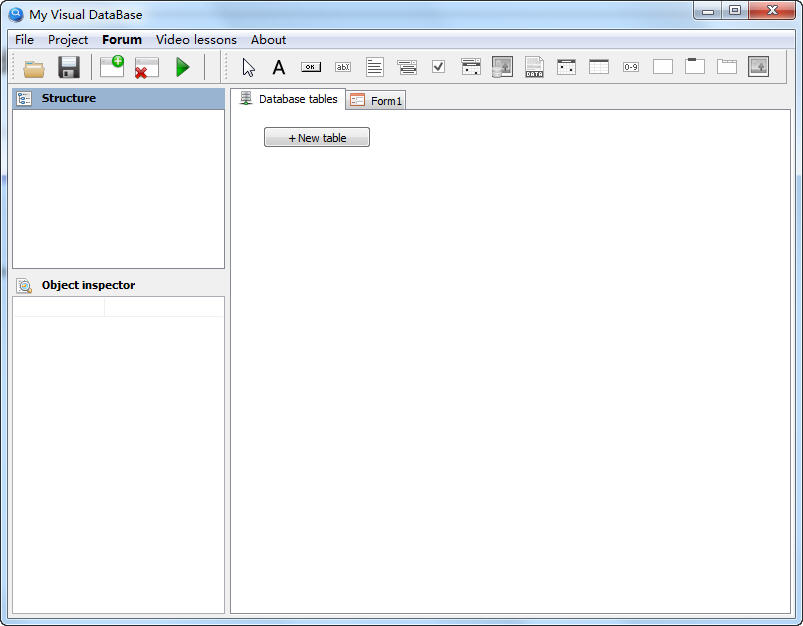Click the New table button

[317, 138]
